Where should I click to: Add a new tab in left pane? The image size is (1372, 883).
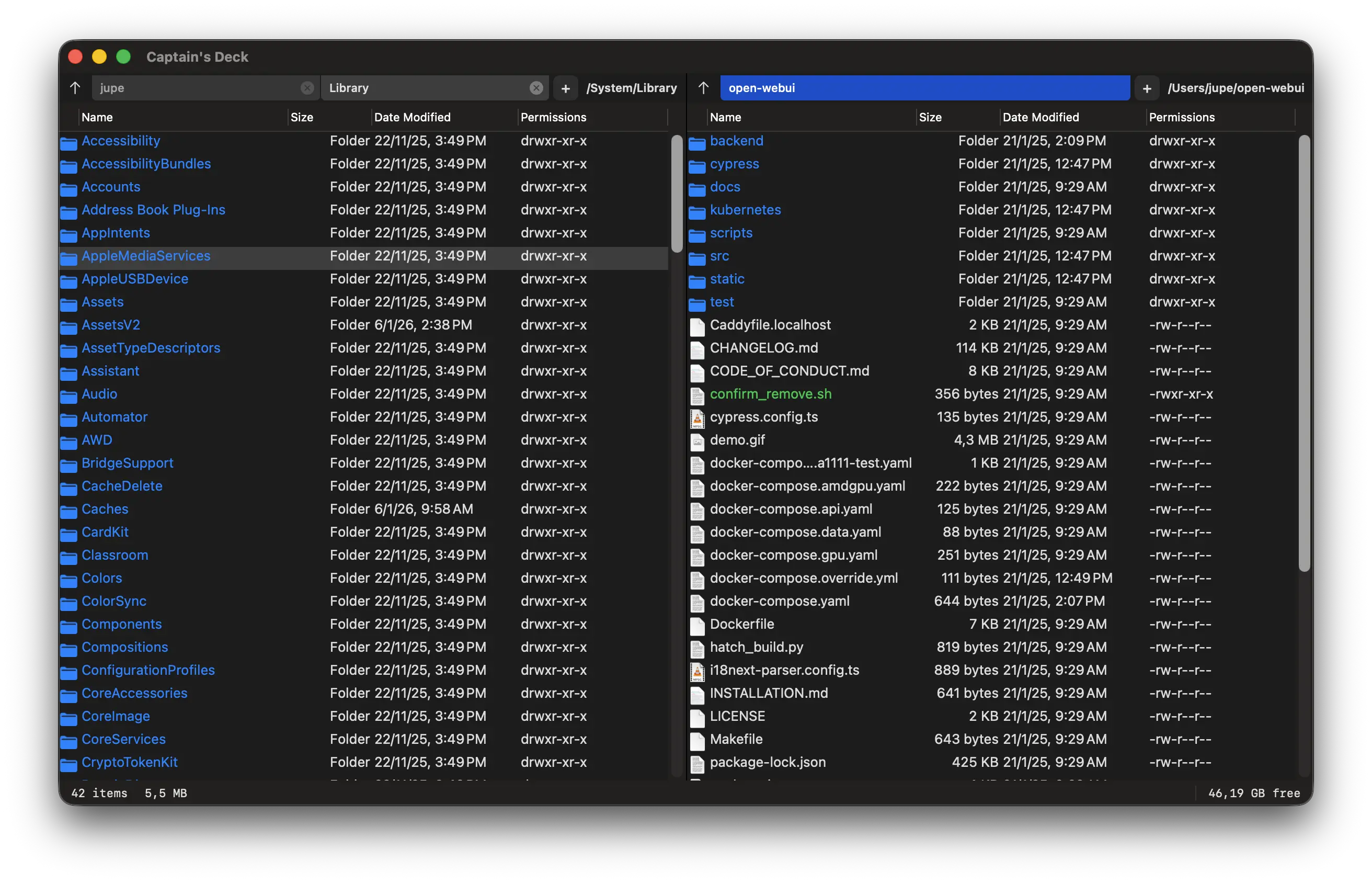565,88
